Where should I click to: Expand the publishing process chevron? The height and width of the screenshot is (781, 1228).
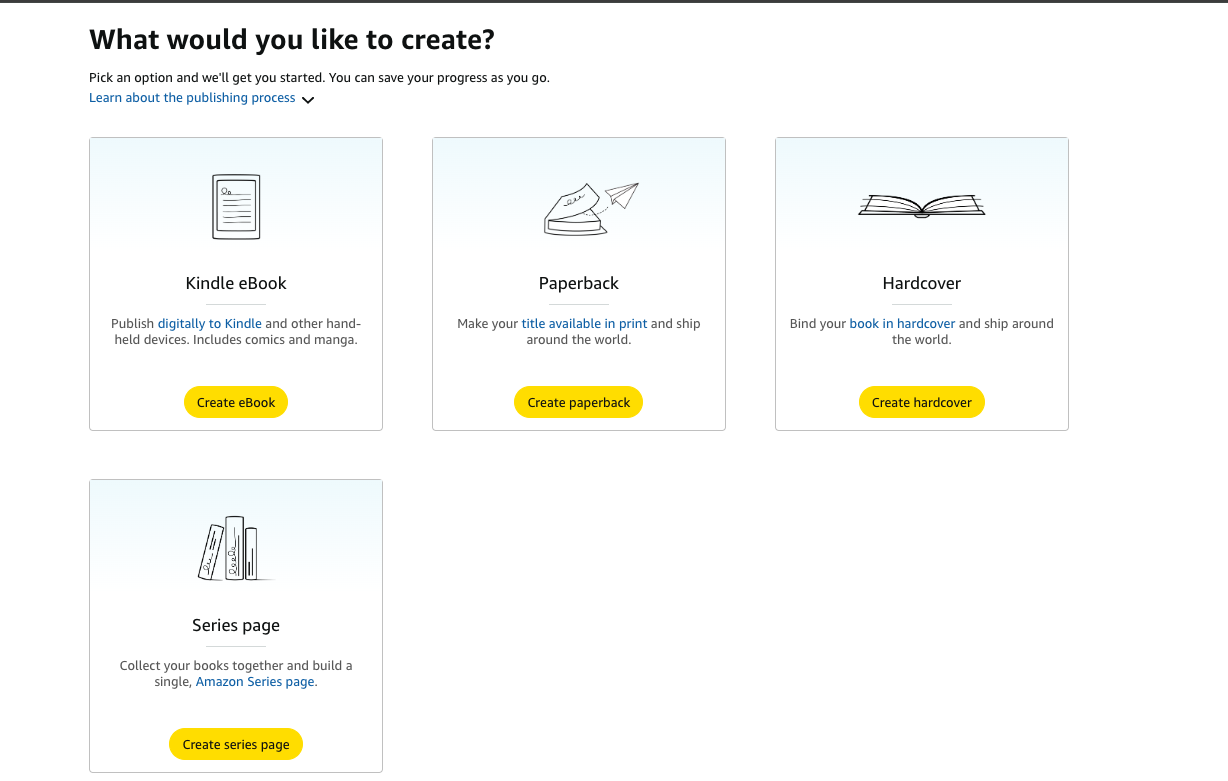point(308,100)
